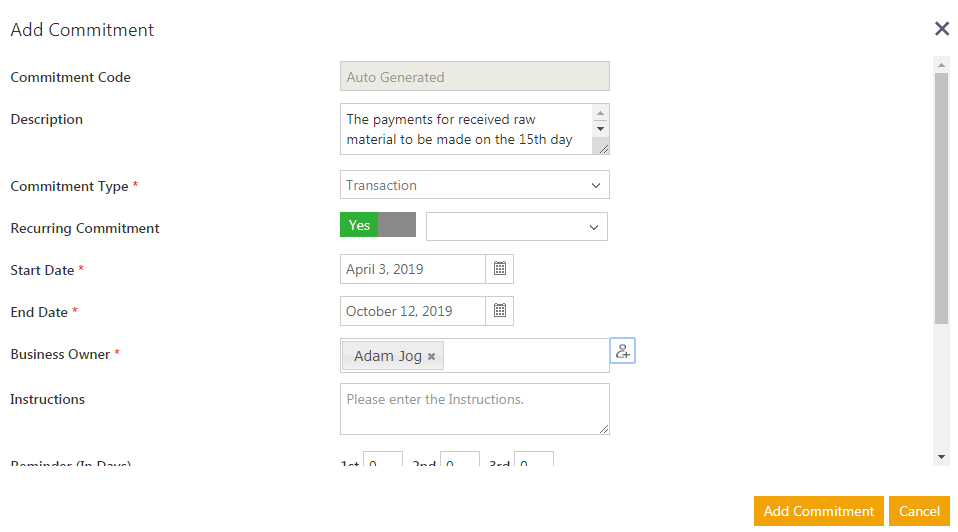Screen dimensions: 958x532
Task: Click the Description textarea resize handle
Action: pos(603,148)
